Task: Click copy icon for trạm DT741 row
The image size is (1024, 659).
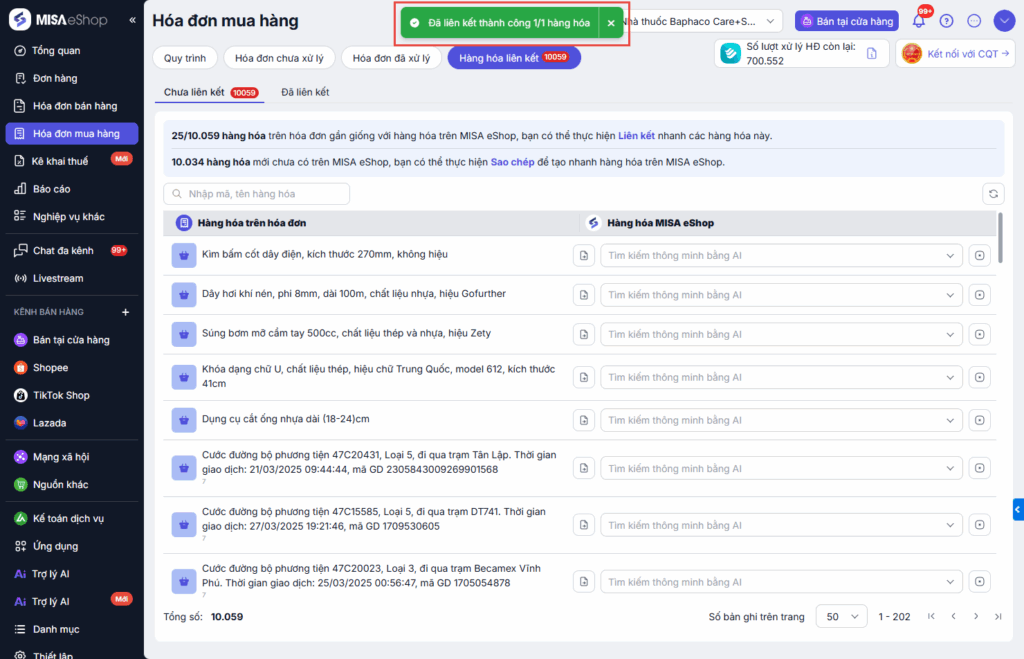Action: click(584, 525)
